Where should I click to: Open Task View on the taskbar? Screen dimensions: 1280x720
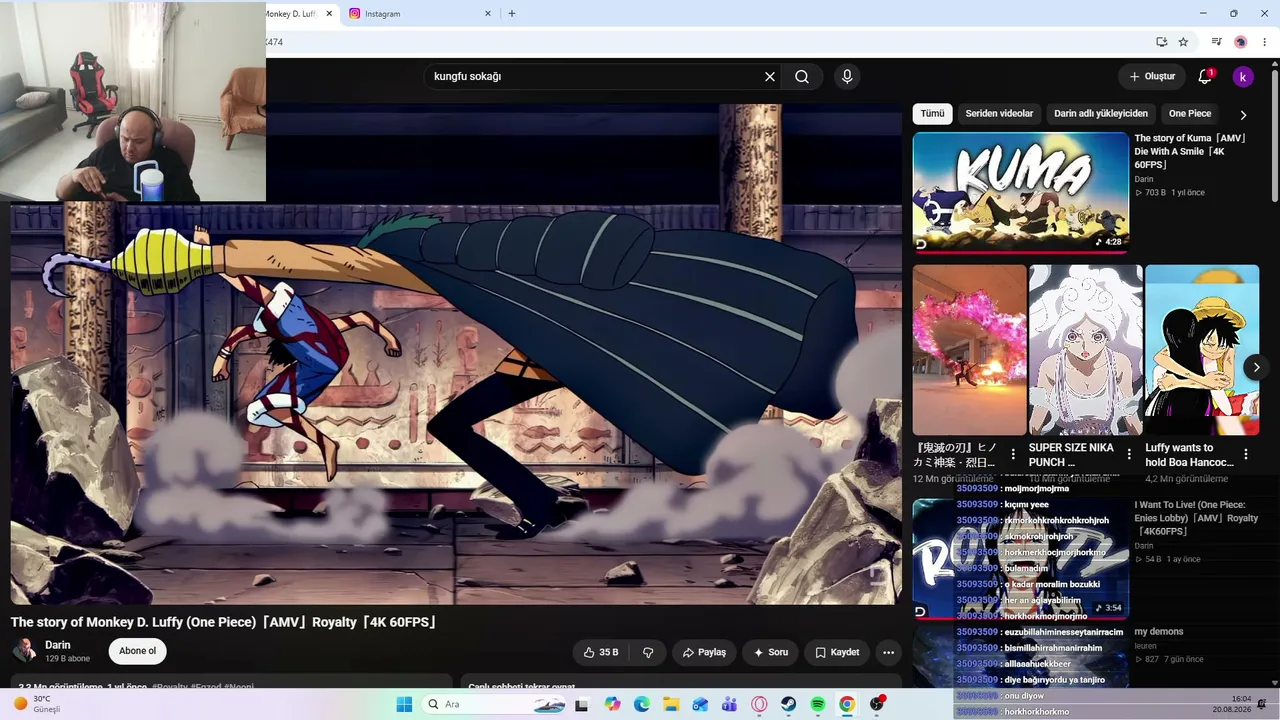pos(581,704)
